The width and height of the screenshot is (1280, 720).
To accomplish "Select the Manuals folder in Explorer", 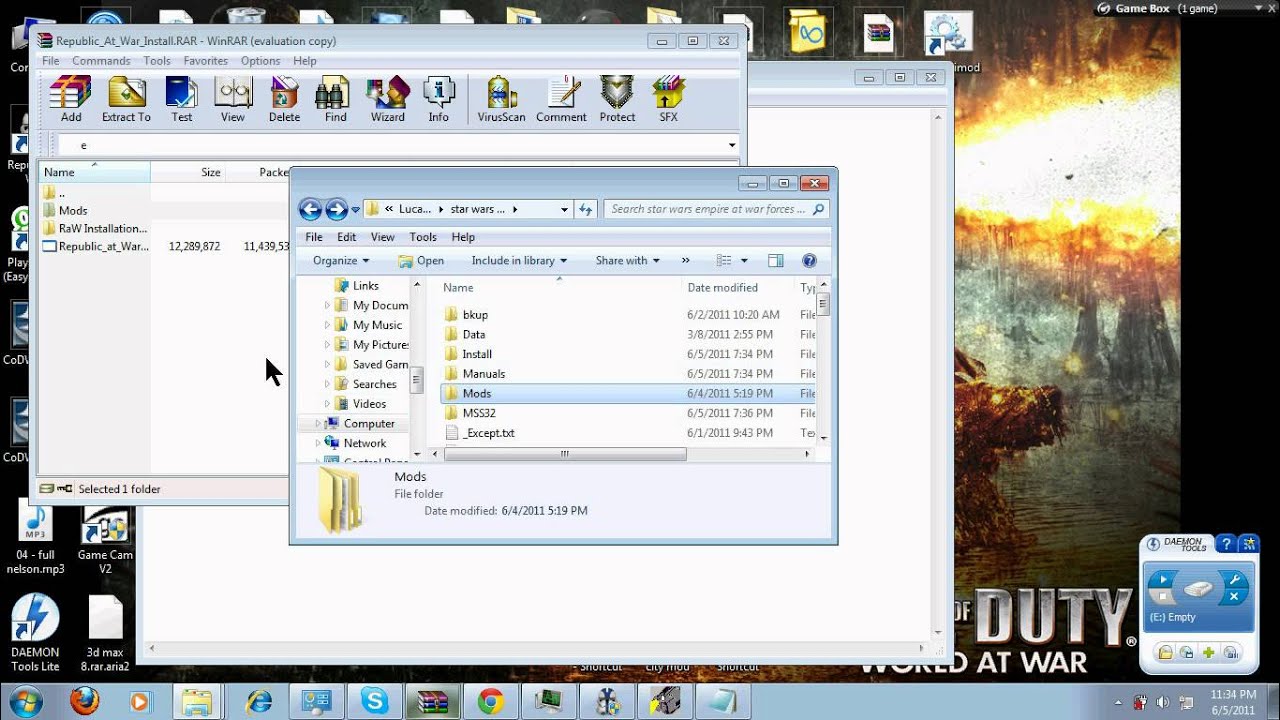I will click(x=483, y=374).
